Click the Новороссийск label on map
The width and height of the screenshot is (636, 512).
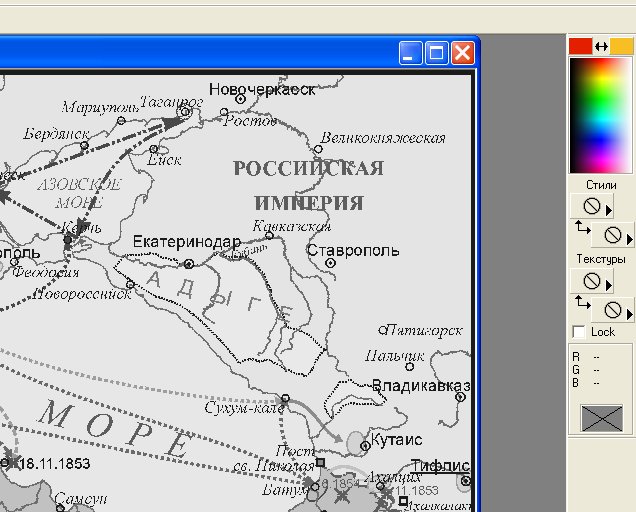point(82,294)
